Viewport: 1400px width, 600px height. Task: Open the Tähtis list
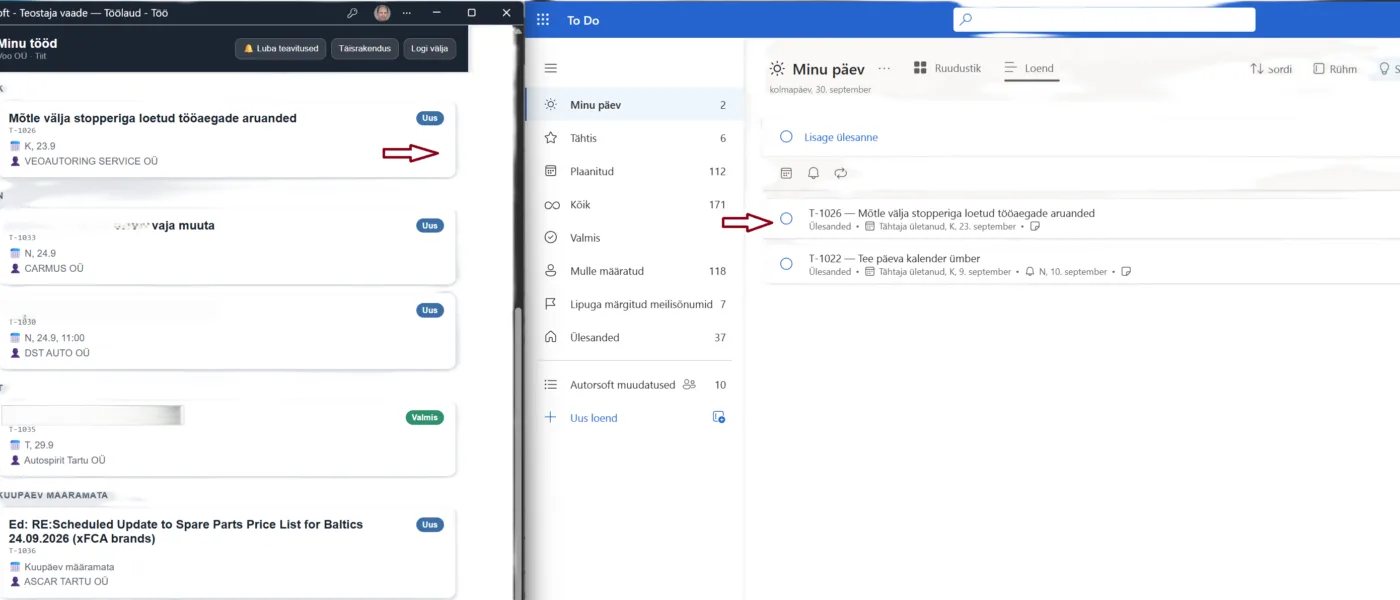[x=634, y=138]
